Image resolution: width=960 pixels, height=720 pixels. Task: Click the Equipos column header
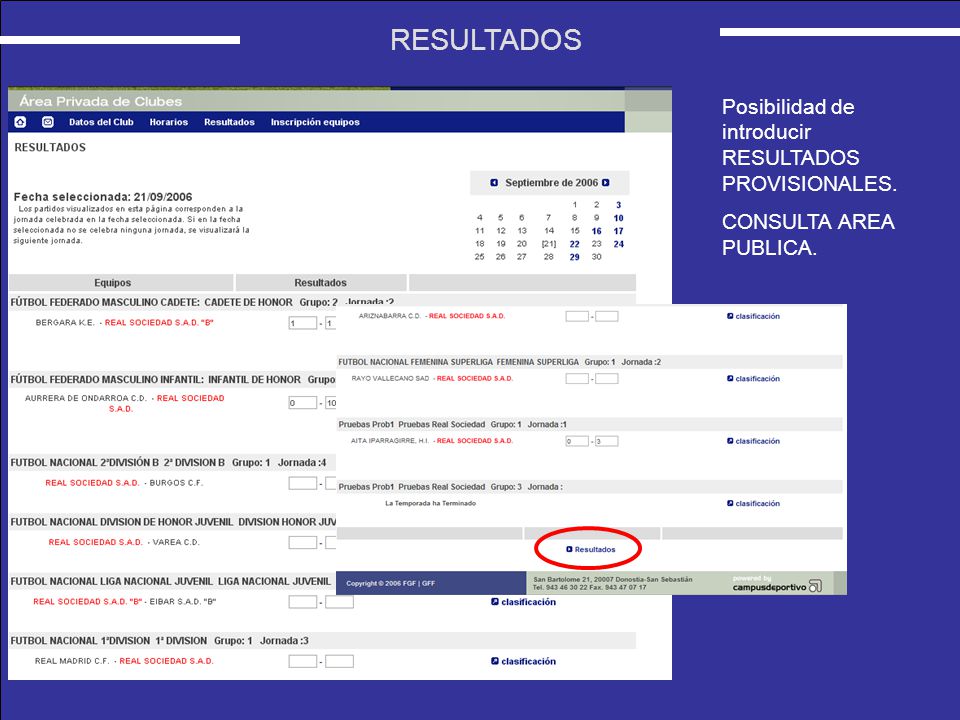(x=113, y=283)
